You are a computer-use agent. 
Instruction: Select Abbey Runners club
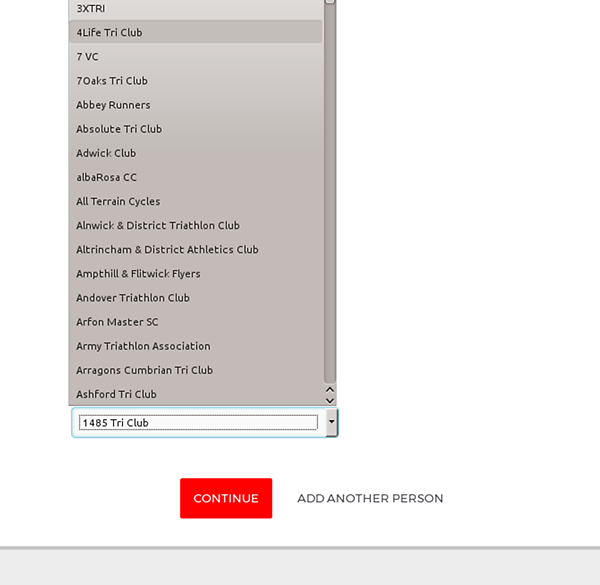coord(196,105)
